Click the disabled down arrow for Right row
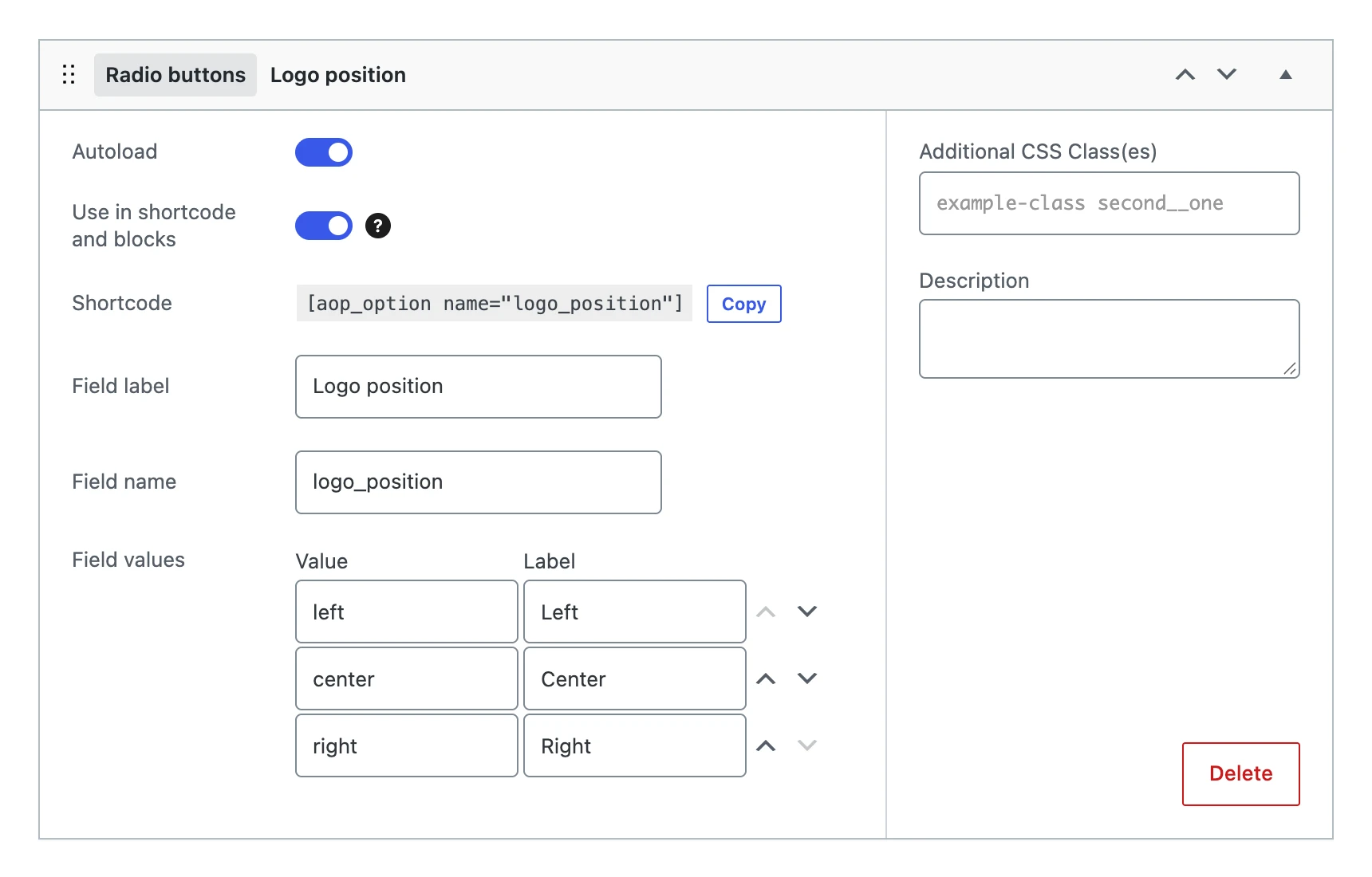This screenshot has width=1372, height=877. point(807,745)
